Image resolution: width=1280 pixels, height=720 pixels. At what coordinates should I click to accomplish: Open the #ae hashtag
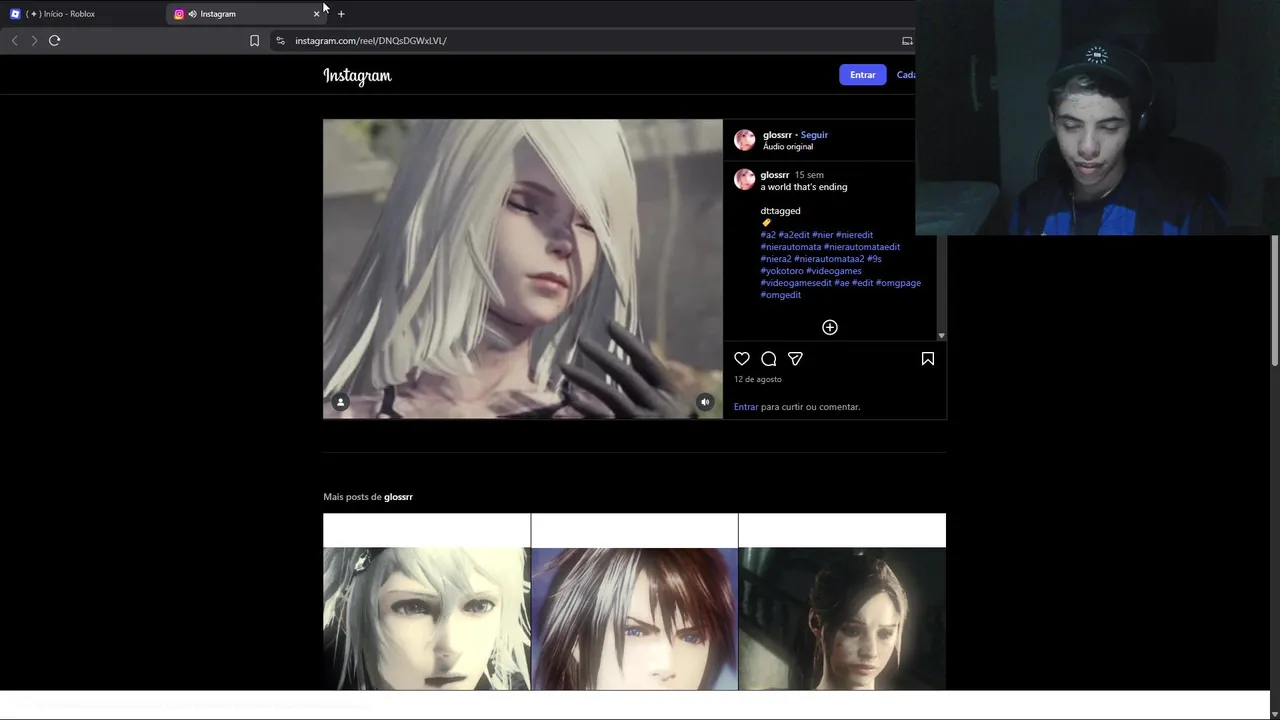point(842,283)
